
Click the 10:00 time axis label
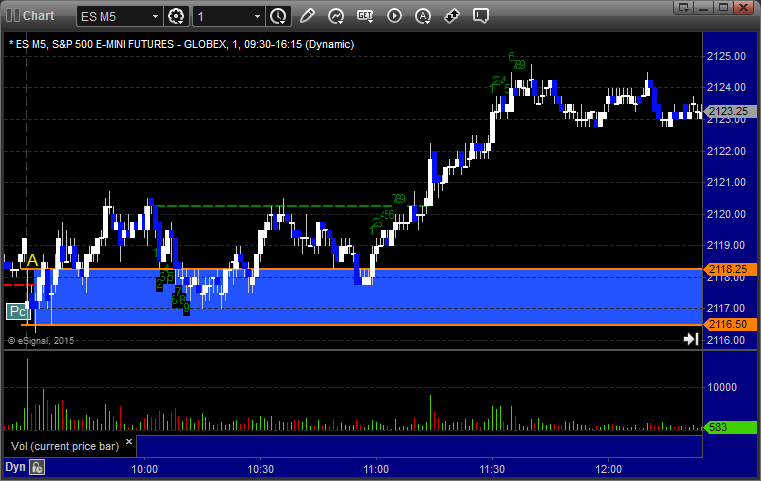coord(145,469)
